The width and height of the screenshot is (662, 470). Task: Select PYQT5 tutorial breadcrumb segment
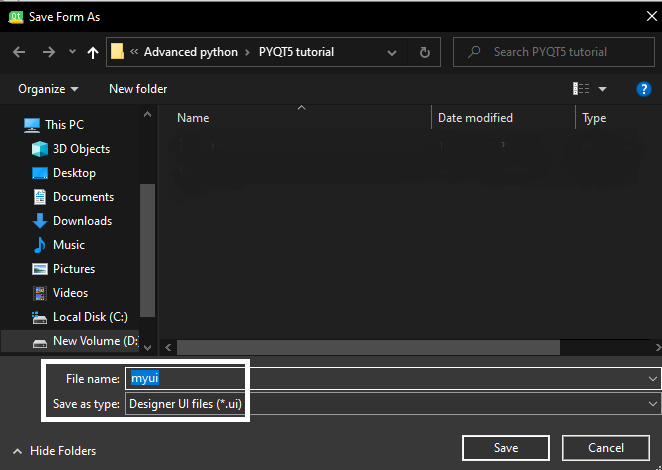(296, 52)
